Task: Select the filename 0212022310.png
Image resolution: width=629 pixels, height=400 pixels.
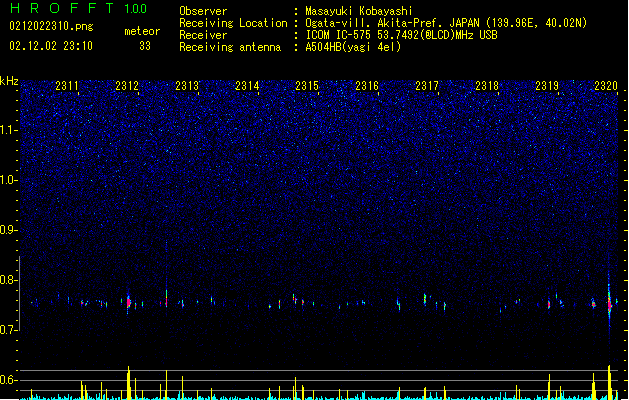Action: coord(51,26)
